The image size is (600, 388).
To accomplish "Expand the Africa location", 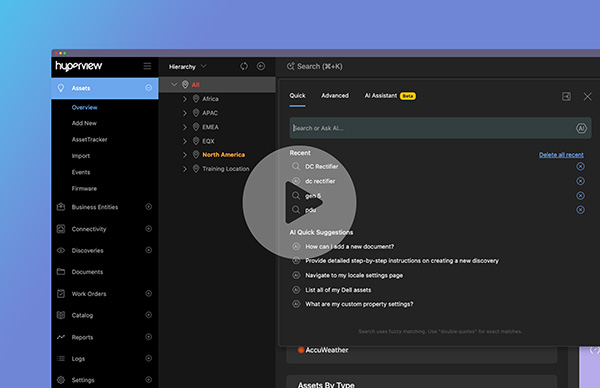I will 184,99.
